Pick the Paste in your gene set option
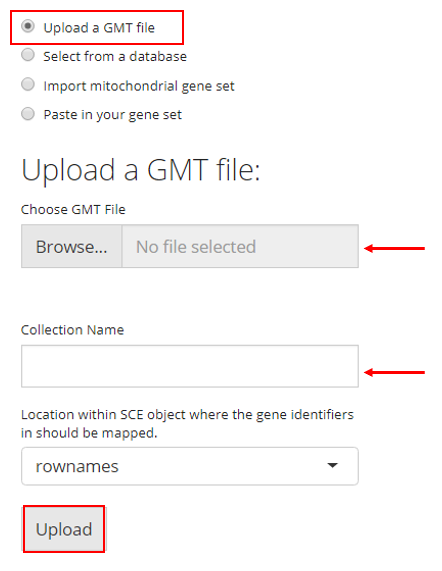Viewport: 442px width, 571px height. pyautogui.click(x=28, y=114)
